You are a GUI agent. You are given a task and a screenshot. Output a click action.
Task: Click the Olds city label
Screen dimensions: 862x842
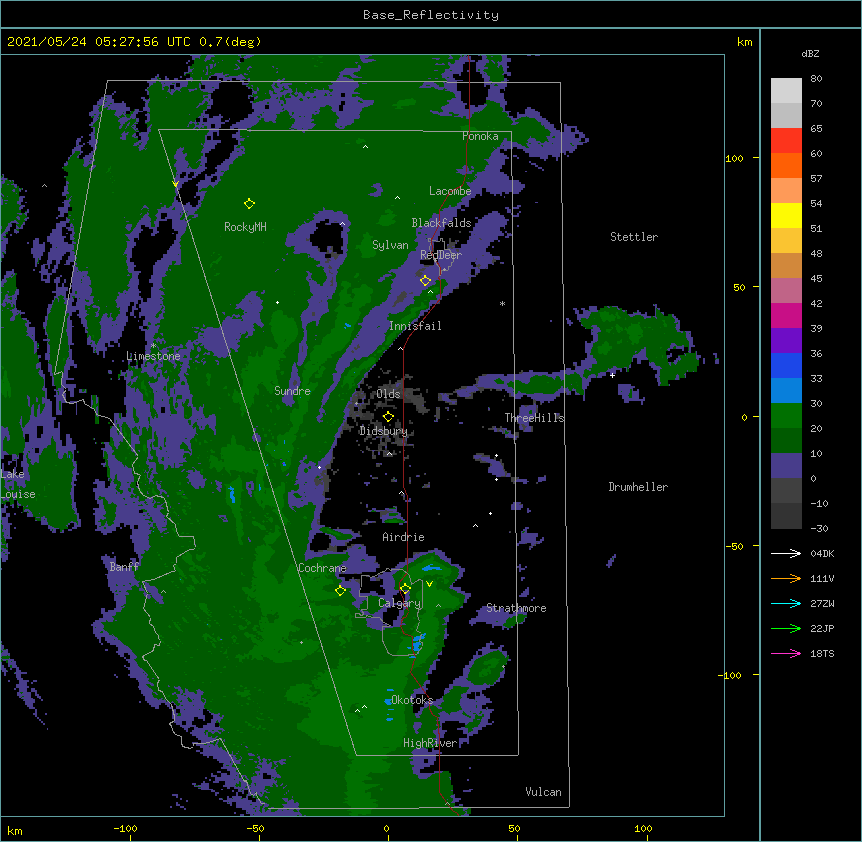pyautogui.click(x=388, y=394)
